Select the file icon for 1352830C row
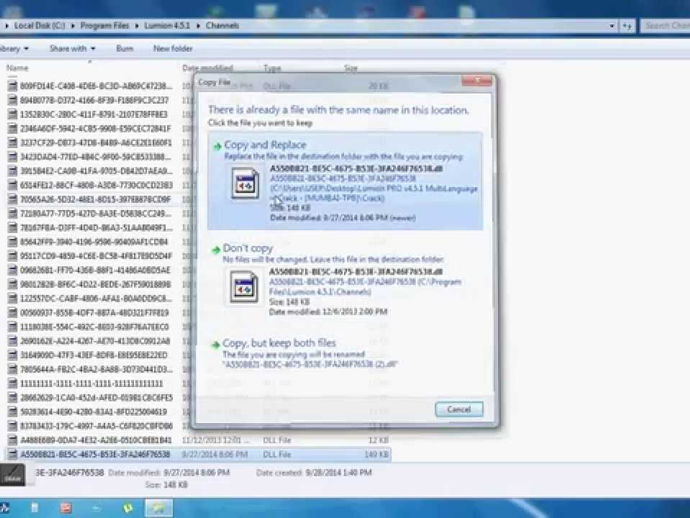 point(13,114)
